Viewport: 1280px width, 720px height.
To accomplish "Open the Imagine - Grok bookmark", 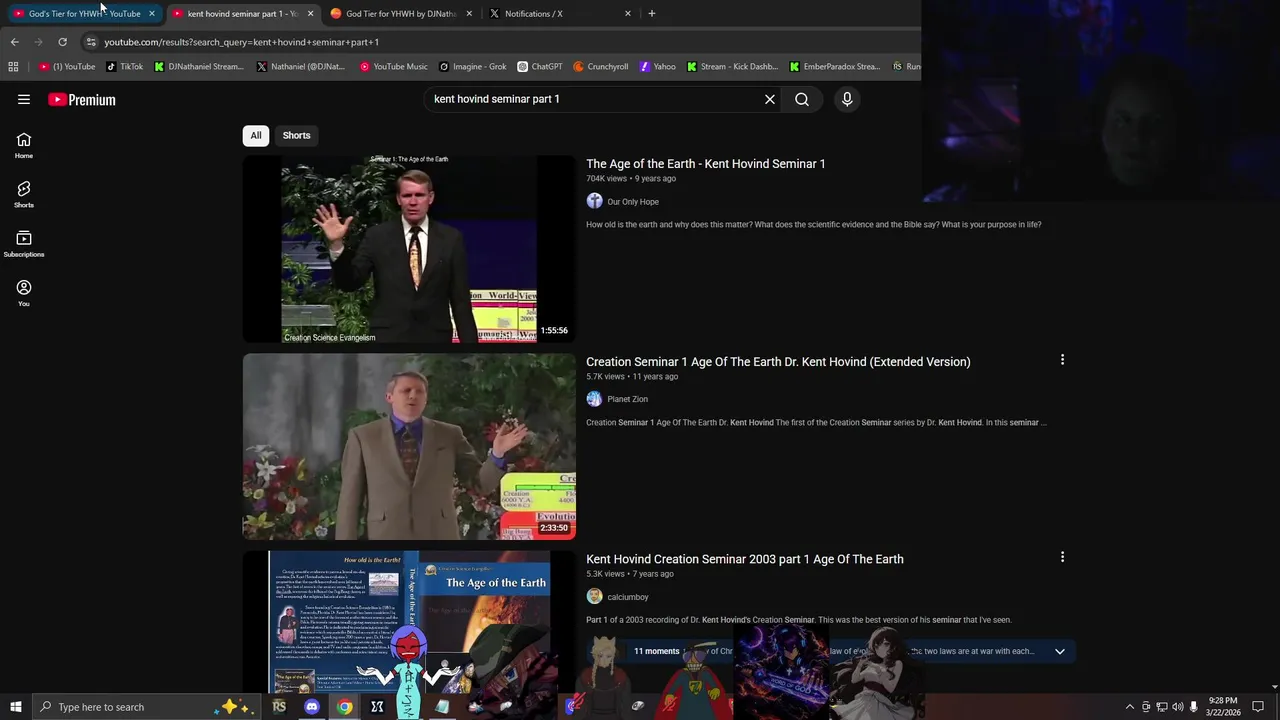I will (473, 67).
